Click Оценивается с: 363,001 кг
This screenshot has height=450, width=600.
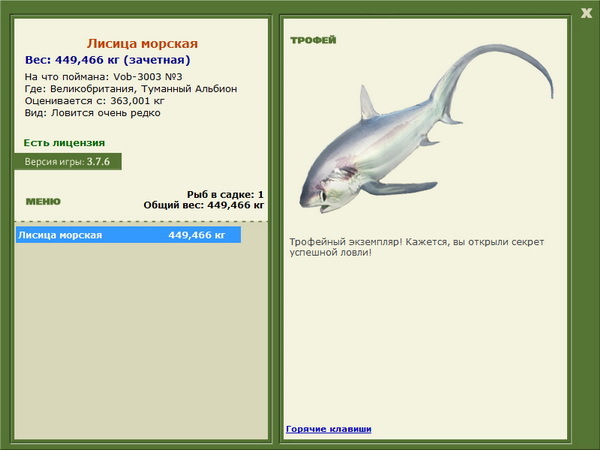(x=95, y=101)
